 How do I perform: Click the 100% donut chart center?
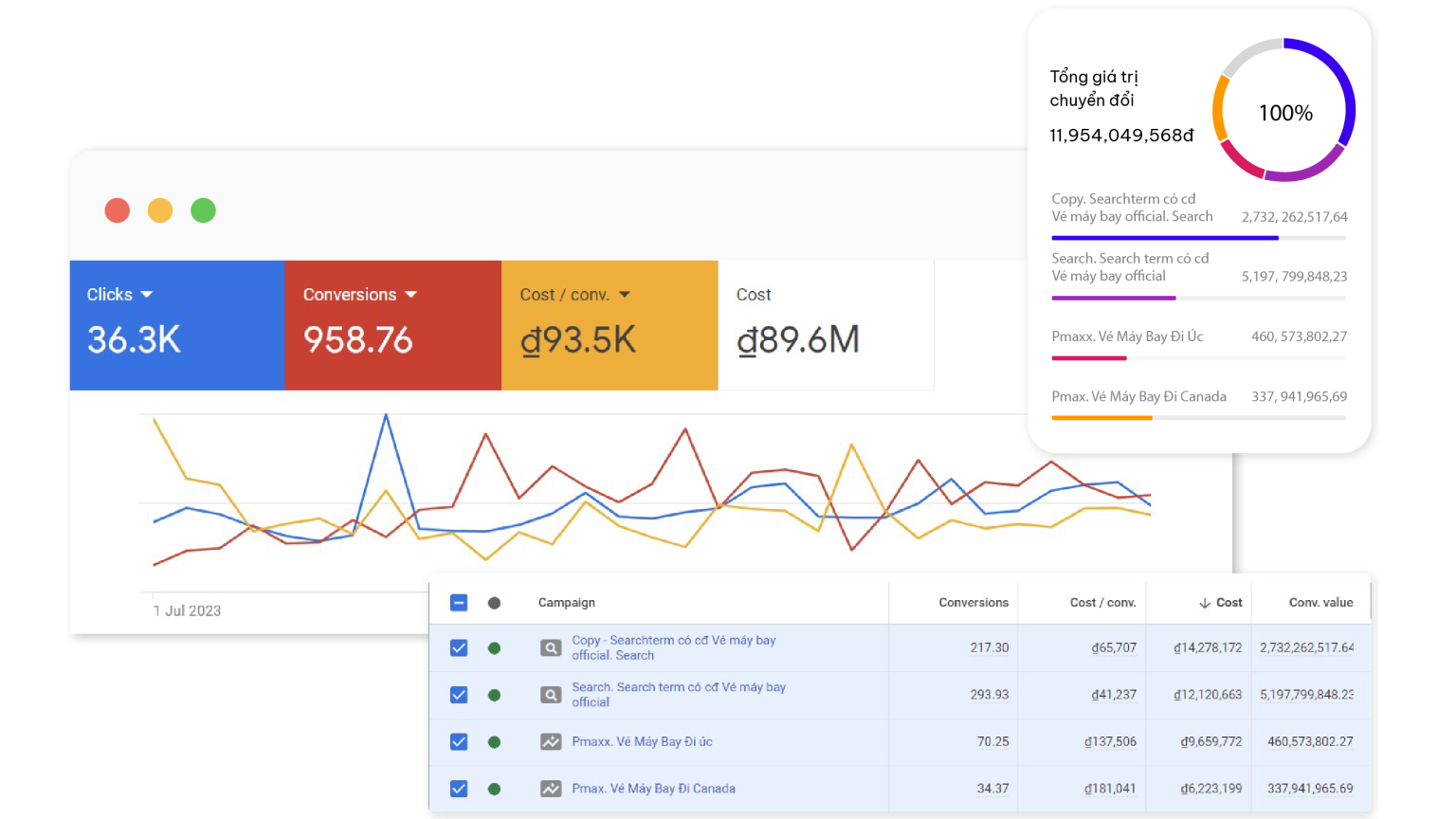(1285, 113)
